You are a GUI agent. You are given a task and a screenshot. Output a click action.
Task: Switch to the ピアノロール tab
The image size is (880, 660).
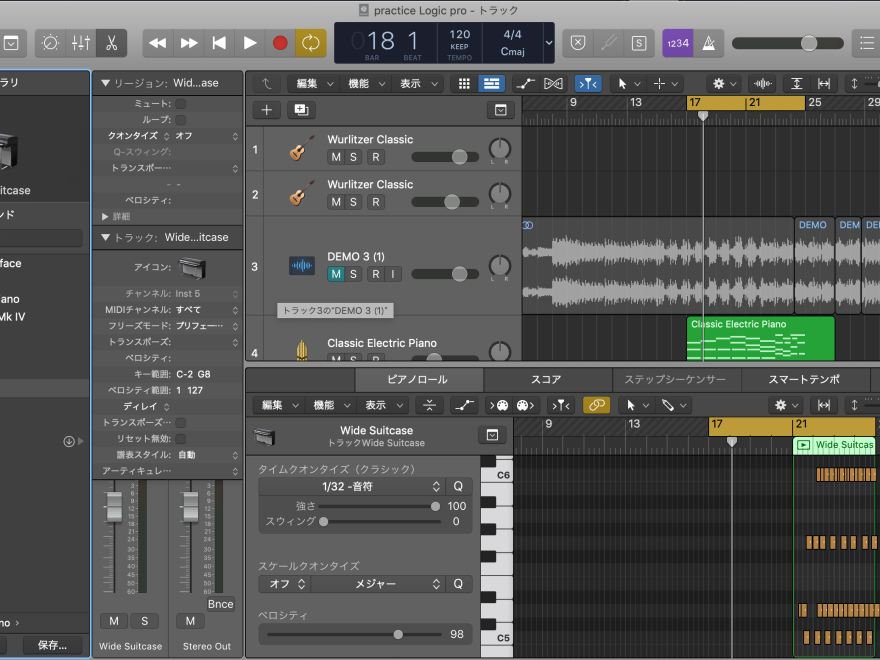click(x=418, y=379)
